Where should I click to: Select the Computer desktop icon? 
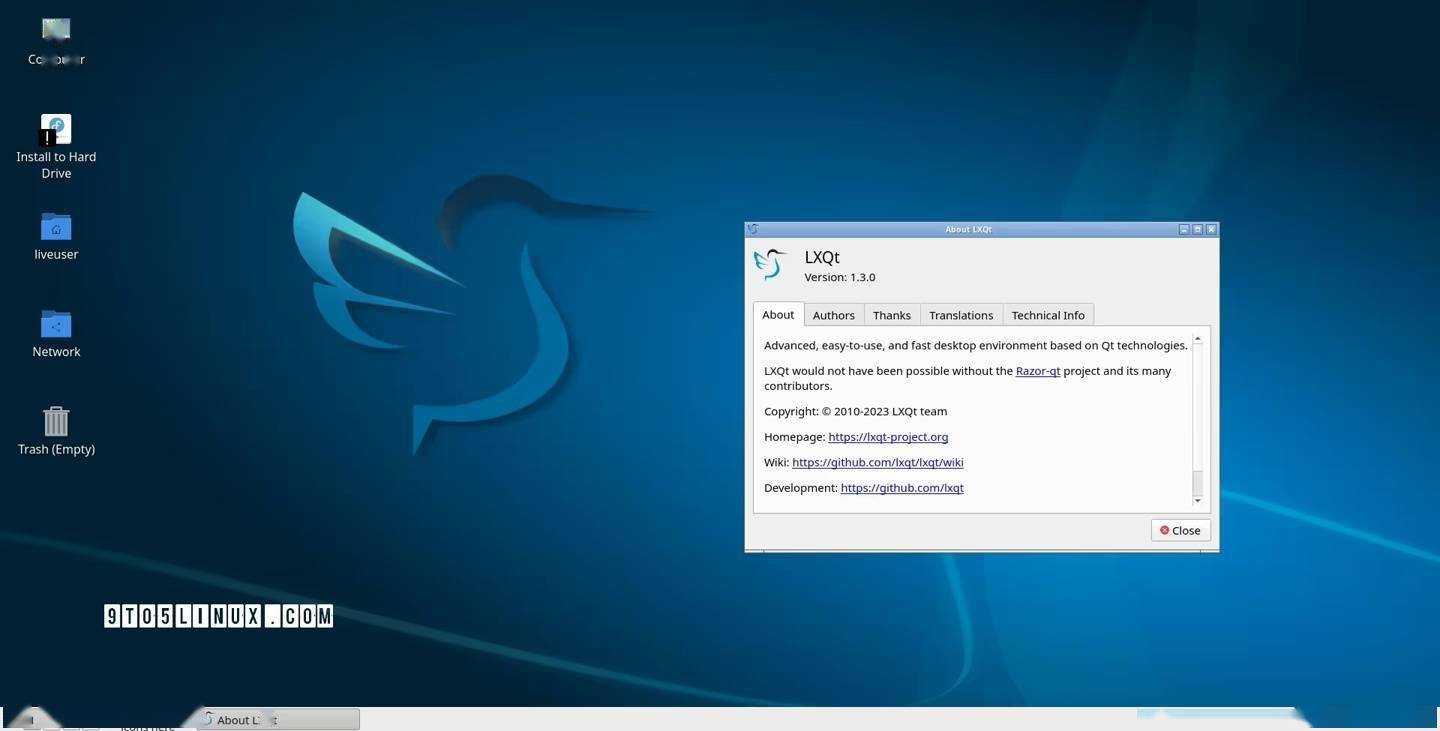tap(56, 41)
